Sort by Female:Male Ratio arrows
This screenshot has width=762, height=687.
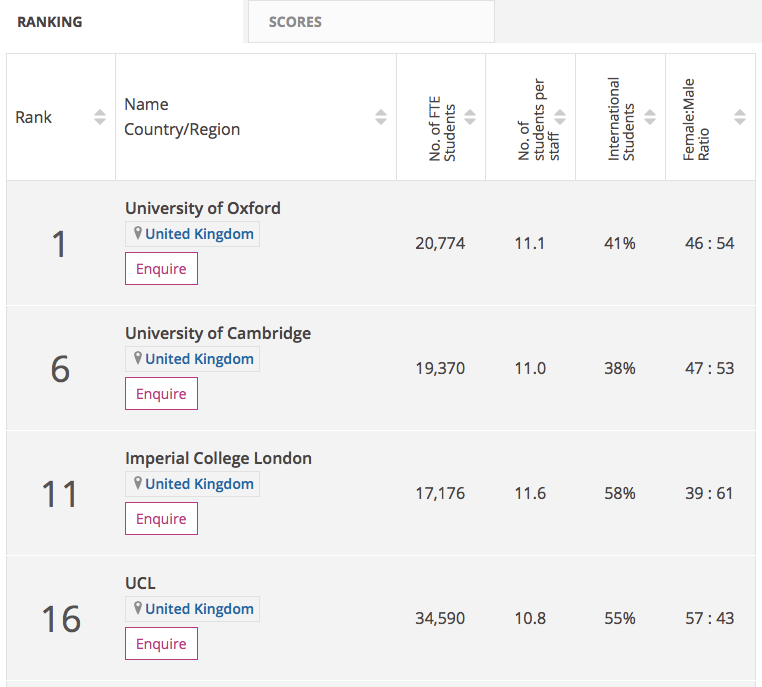(x=740, y=117)
